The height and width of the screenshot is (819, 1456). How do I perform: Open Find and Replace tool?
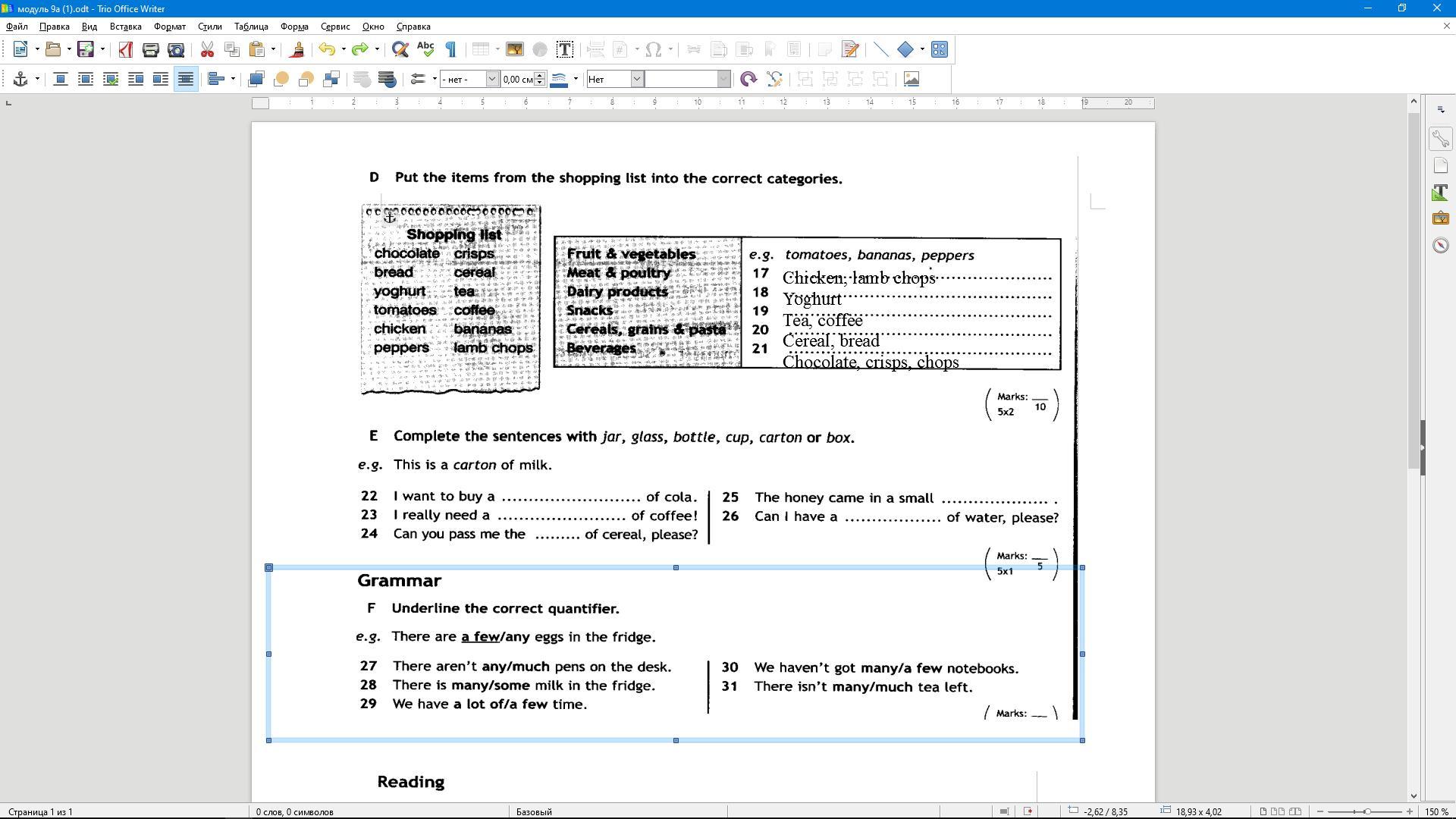tap(400, 50)
